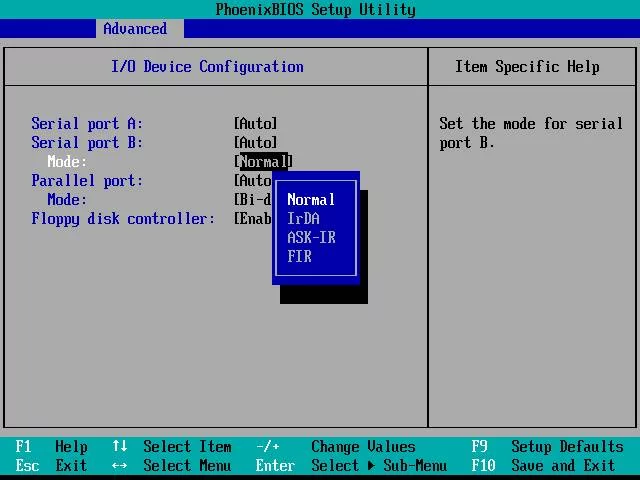Click the highlighted [Normal] mode value
Viewport: 640px width, 480px height.
tap(263, 162)
